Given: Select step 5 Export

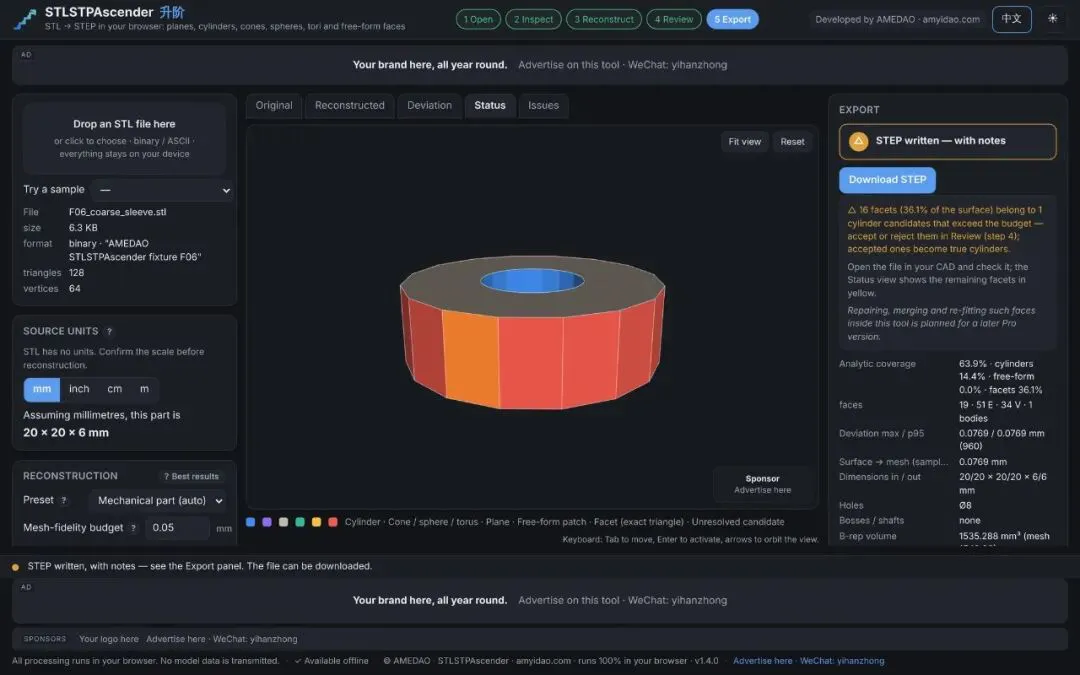Looking at the screenshot, I should click(x=732, y=19).
